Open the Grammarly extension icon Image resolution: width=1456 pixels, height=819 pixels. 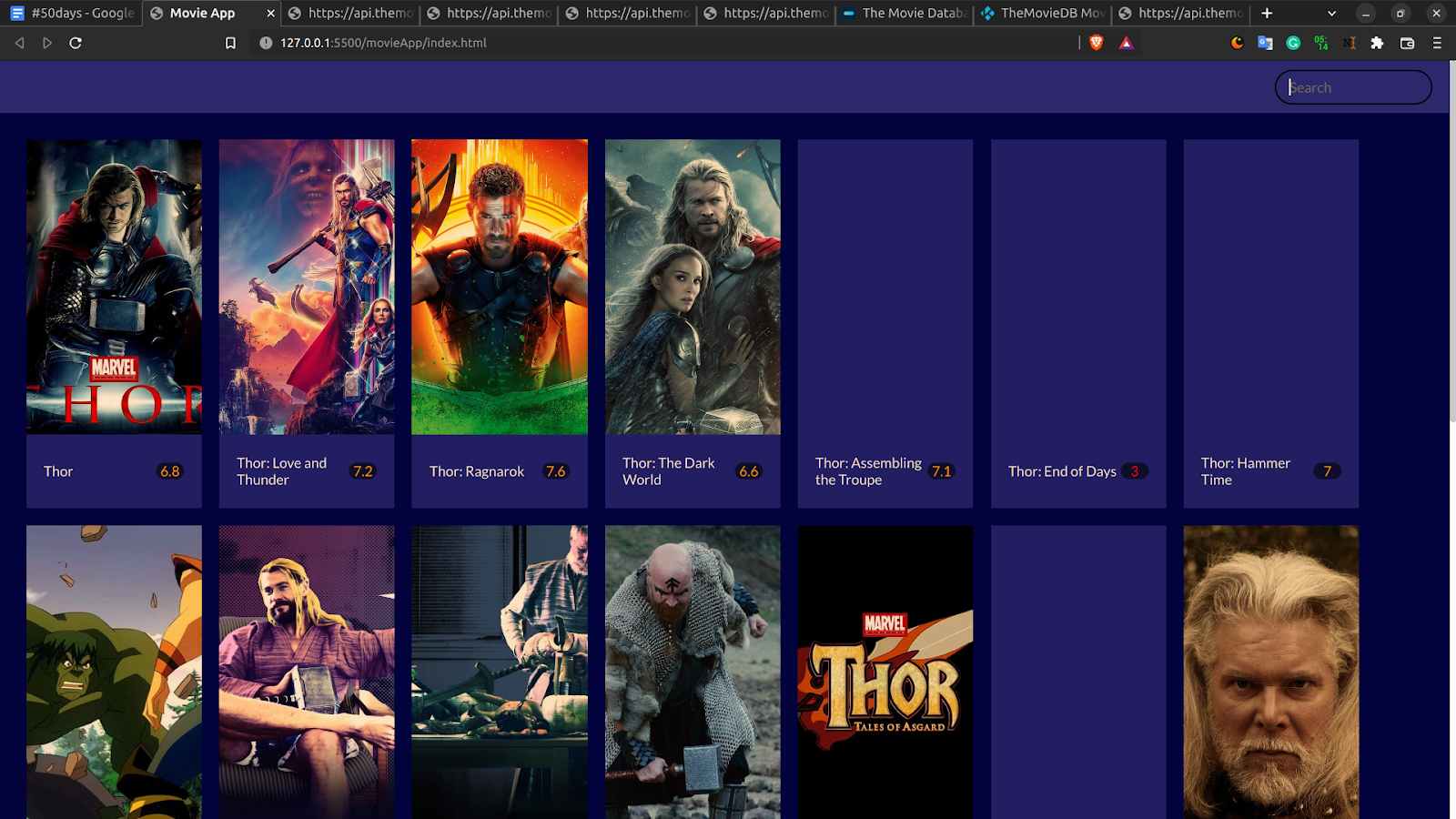point(1293,43)
